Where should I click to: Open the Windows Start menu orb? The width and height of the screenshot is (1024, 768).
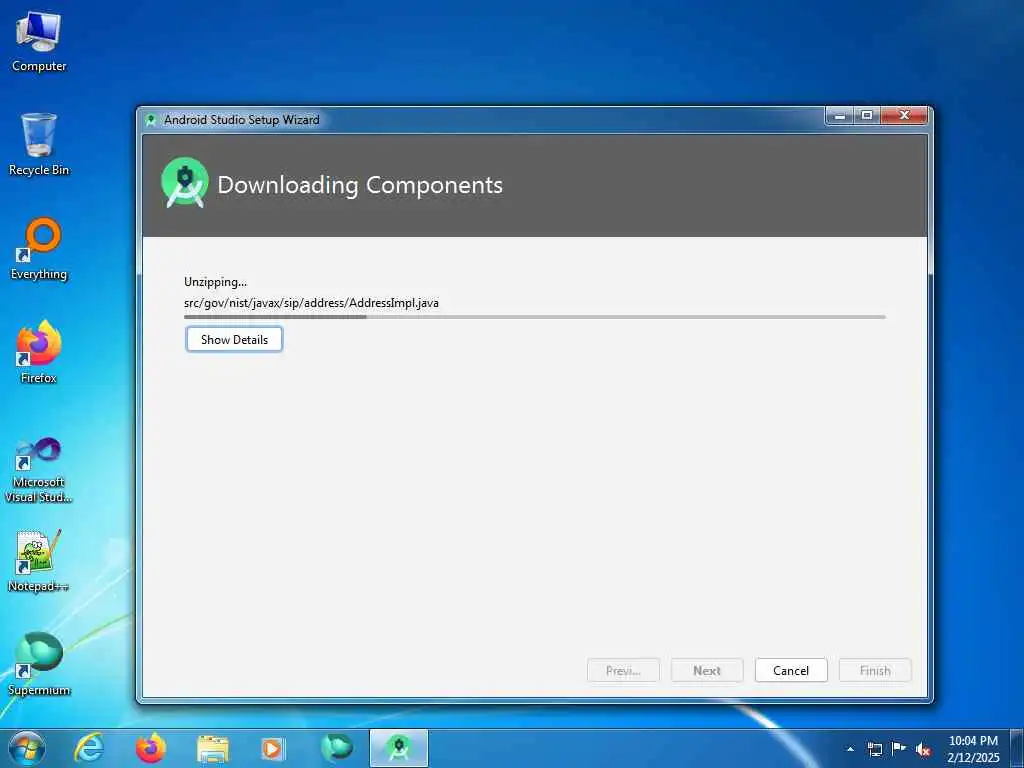[27, 748]
